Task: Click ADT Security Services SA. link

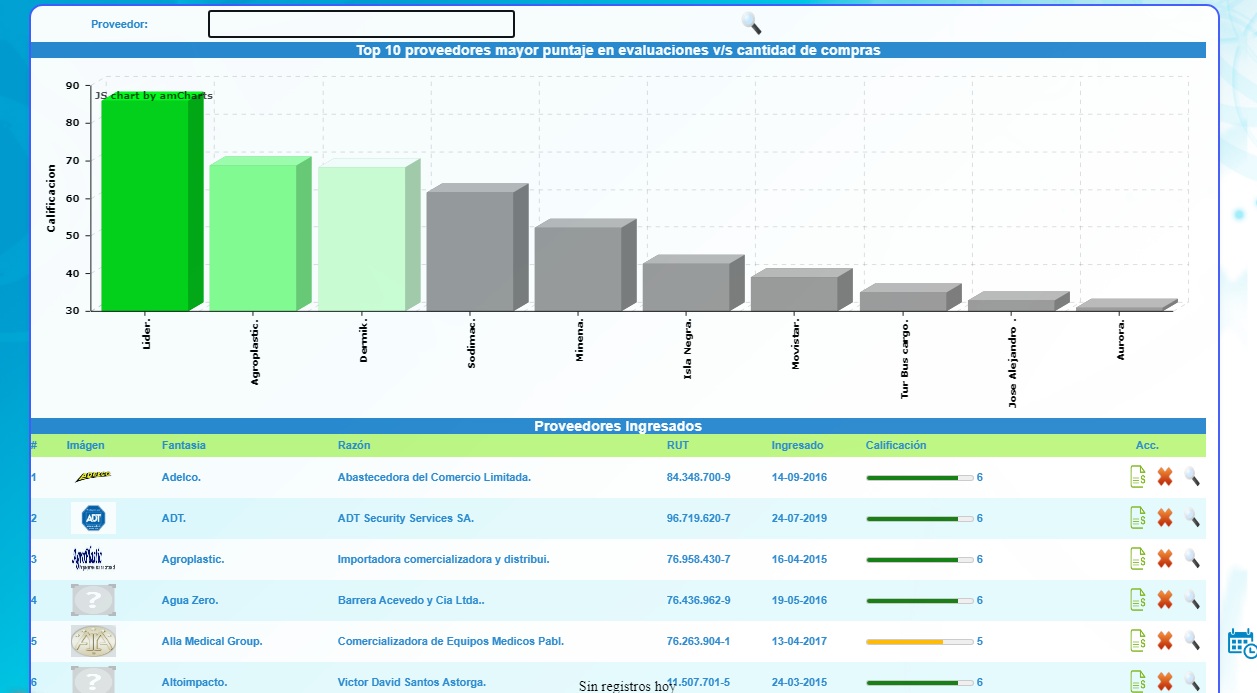Action: click(x=405, y=519)
